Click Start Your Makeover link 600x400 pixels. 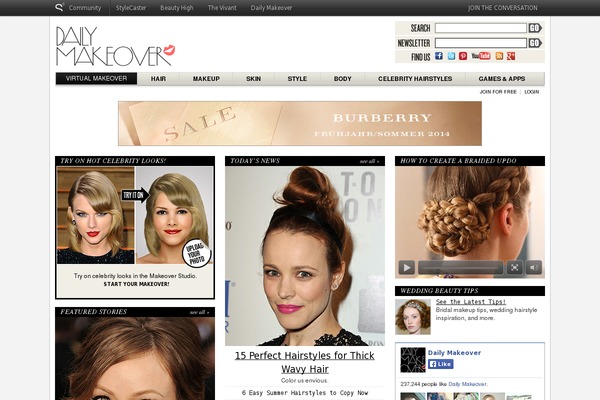(x=136, y=284)
